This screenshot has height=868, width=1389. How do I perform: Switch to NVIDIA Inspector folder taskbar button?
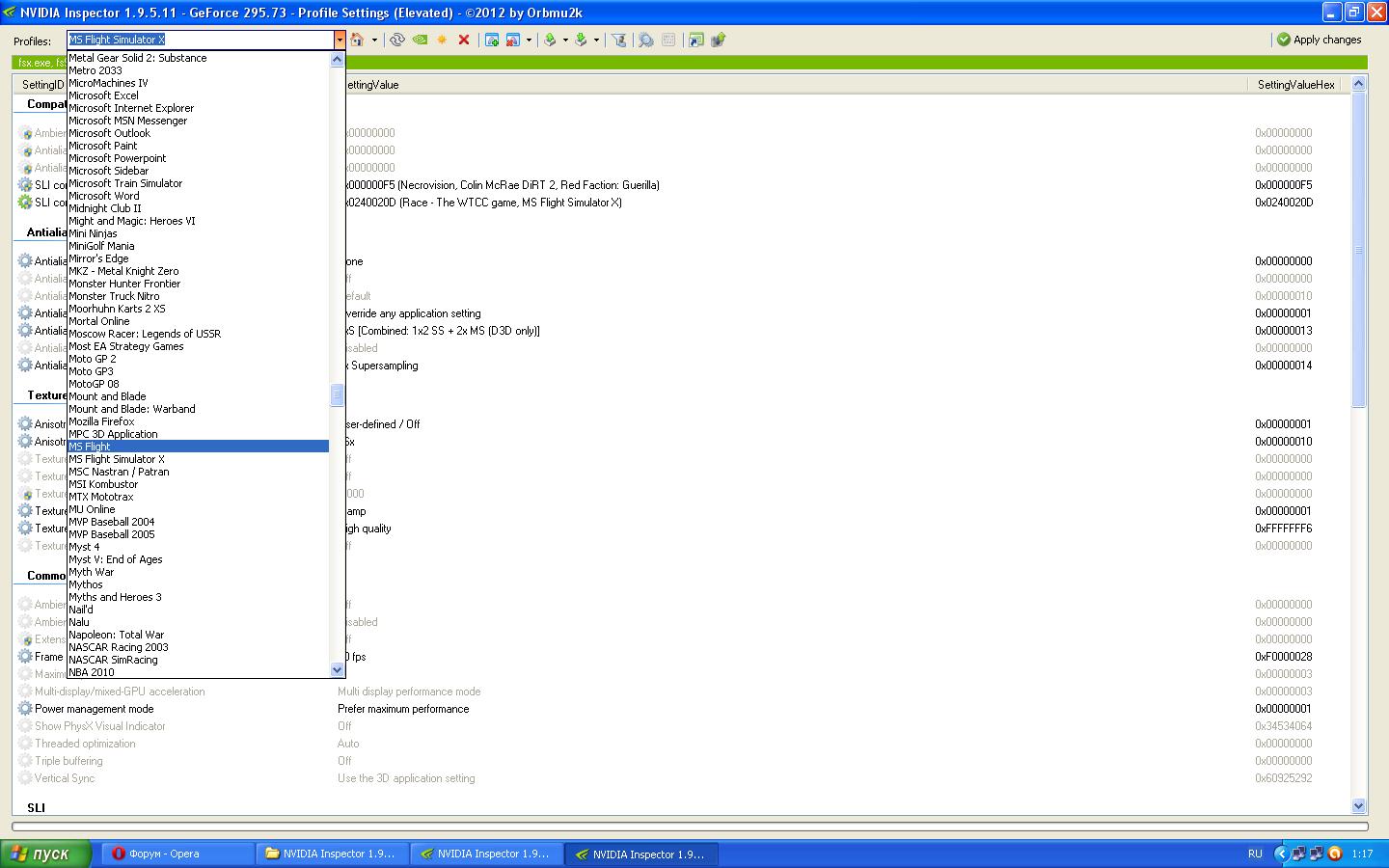332,854
